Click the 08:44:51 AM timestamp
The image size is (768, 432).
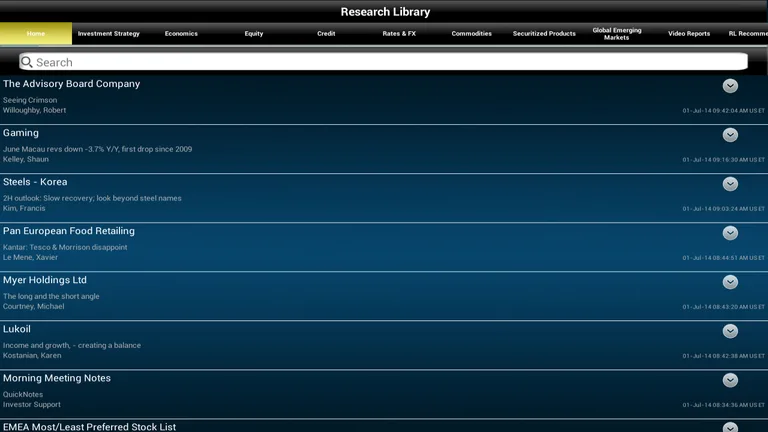[723, 258]
